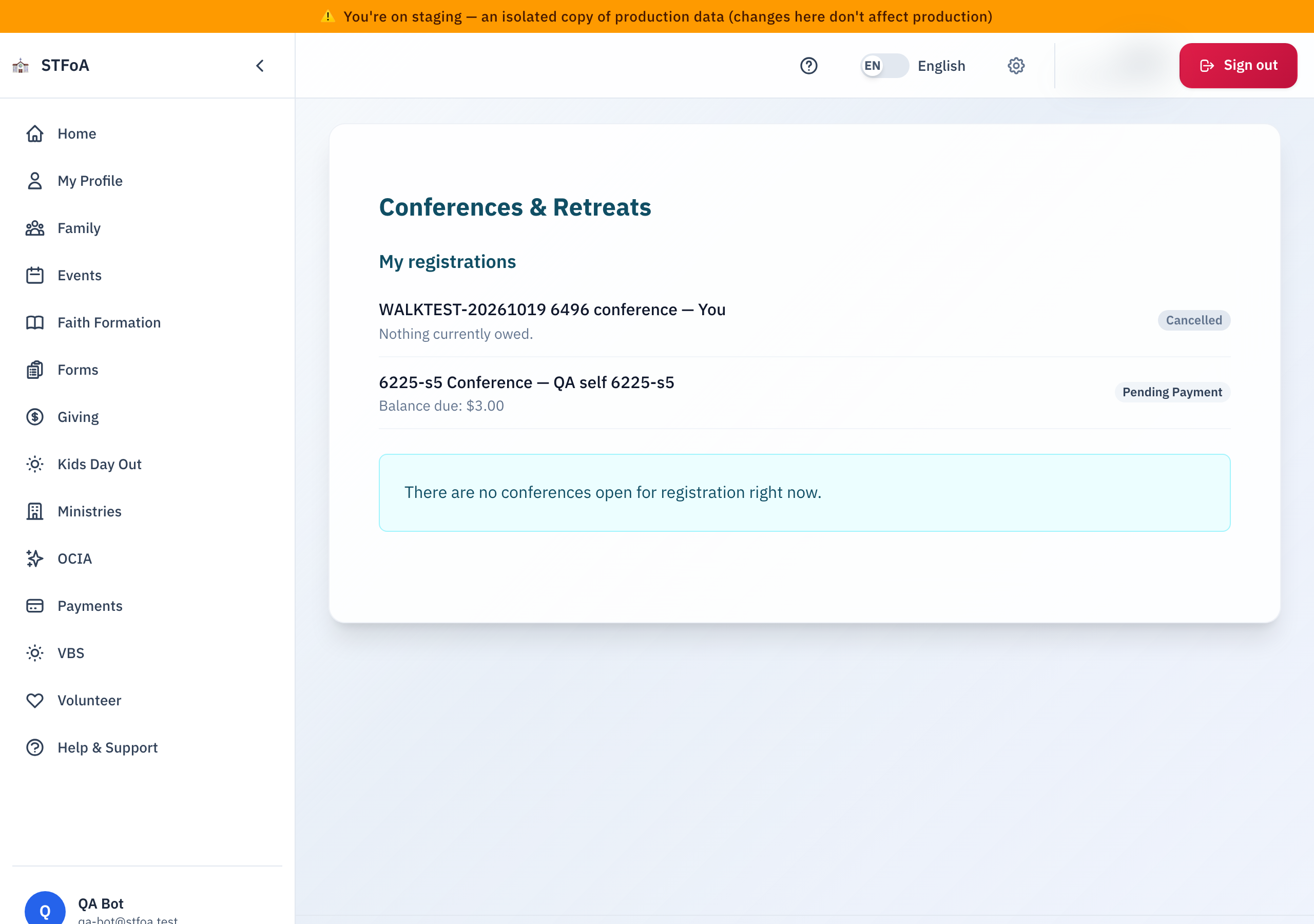Viewport: 1314px width, 924px height.
Task: Open Volunteer menu item
Action: [147, 700]
